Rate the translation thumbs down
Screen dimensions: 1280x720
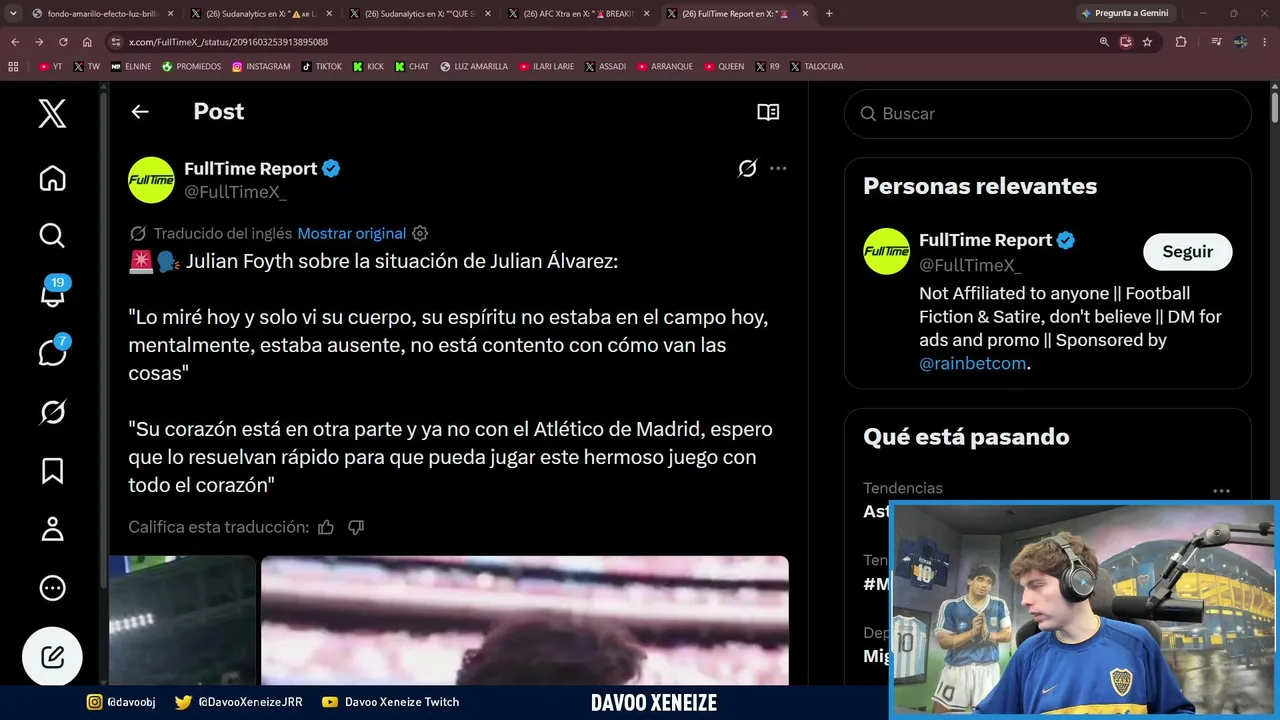[356, 527]
